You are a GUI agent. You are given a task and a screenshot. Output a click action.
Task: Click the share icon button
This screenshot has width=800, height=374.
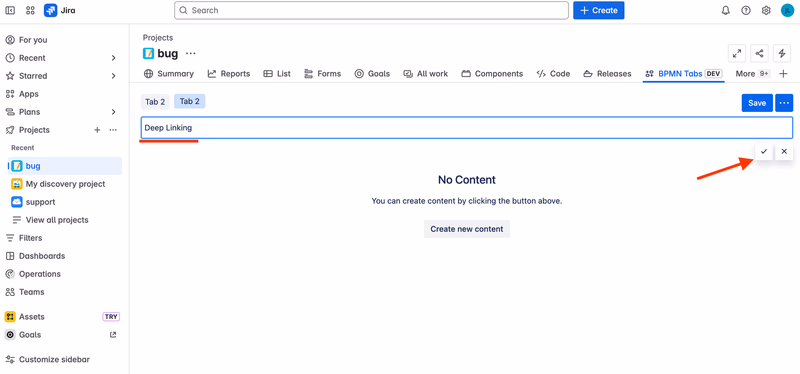[x=759, y=53]
